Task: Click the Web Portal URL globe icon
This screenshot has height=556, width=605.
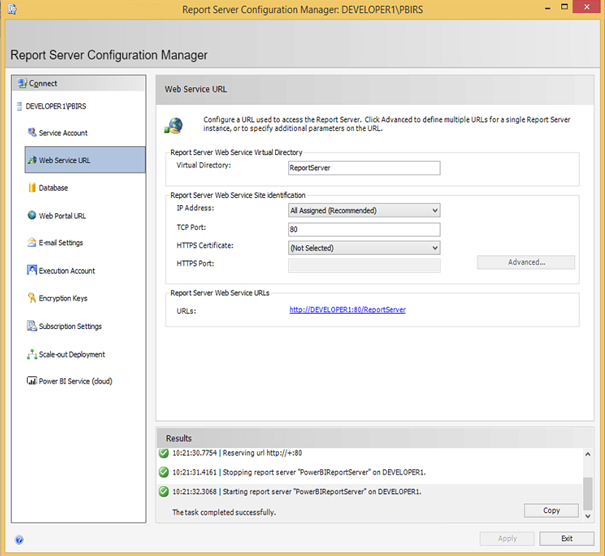Action: [x=32, y=215]
